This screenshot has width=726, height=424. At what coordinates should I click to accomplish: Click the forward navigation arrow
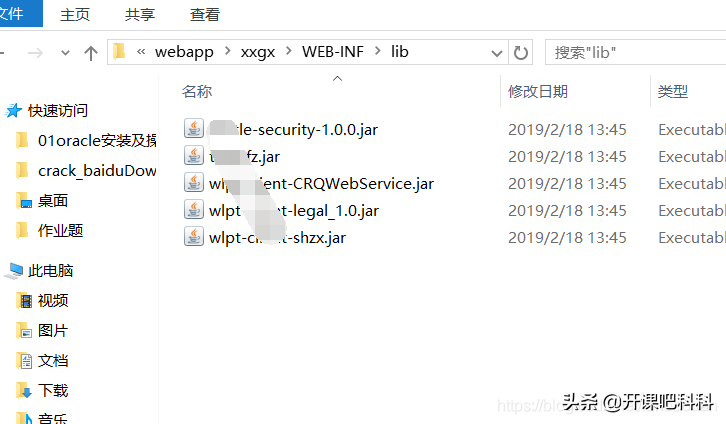(35, 53)
